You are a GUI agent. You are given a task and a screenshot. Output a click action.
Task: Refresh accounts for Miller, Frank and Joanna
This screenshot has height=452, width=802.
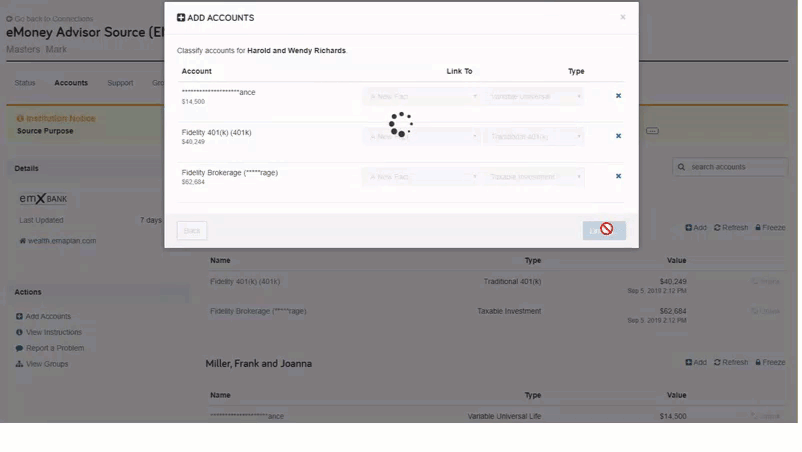pyautogui.click(x=731, y=362)
